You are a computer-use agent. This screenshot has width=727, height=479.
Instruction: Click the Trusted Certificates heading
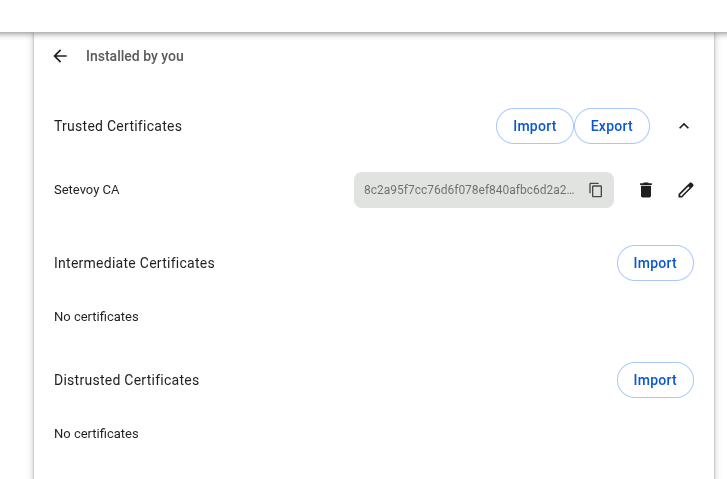tap(118, 126)
